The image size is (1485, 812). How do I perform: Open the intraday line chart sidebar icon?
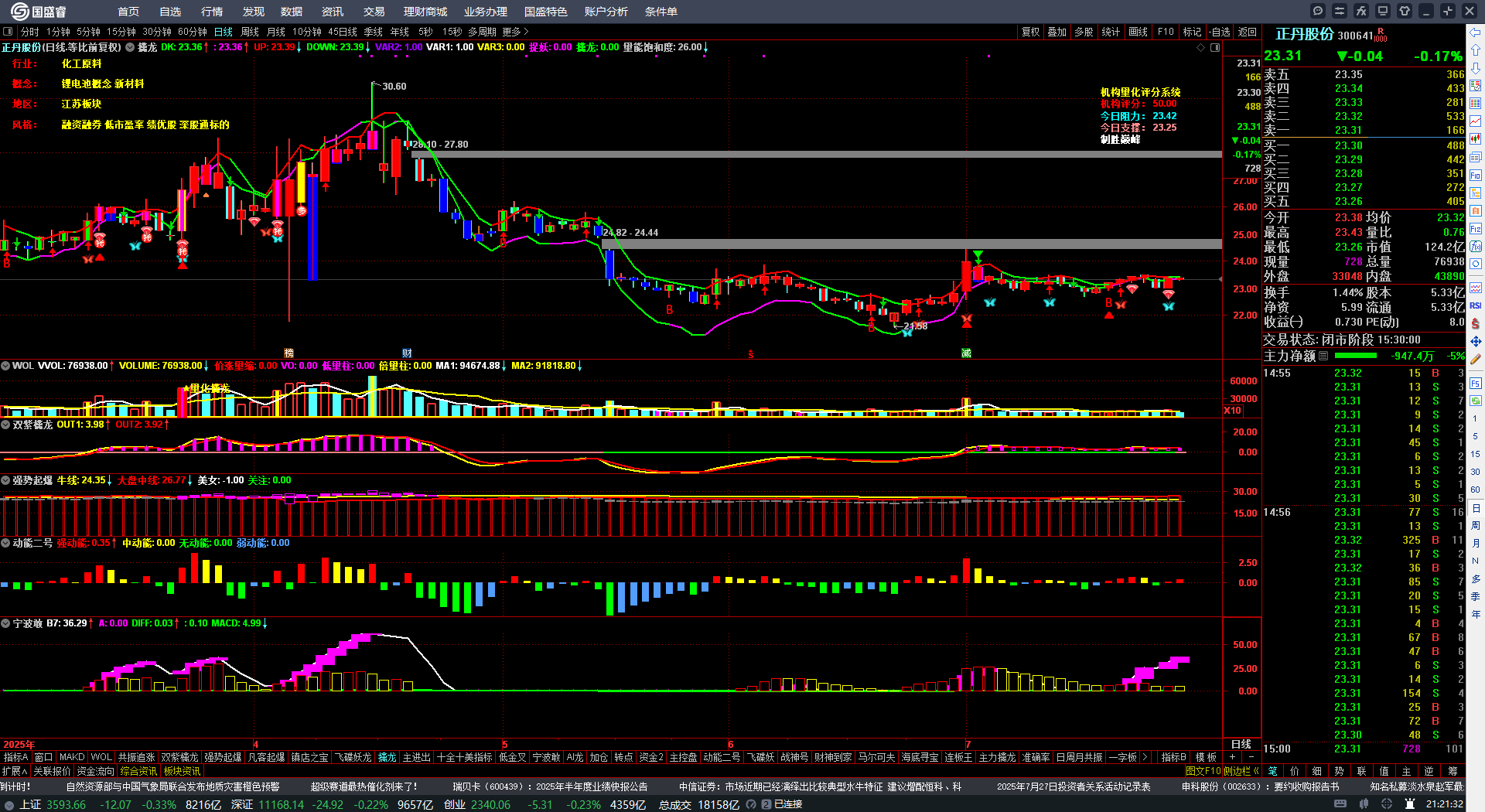(1476, 121)
